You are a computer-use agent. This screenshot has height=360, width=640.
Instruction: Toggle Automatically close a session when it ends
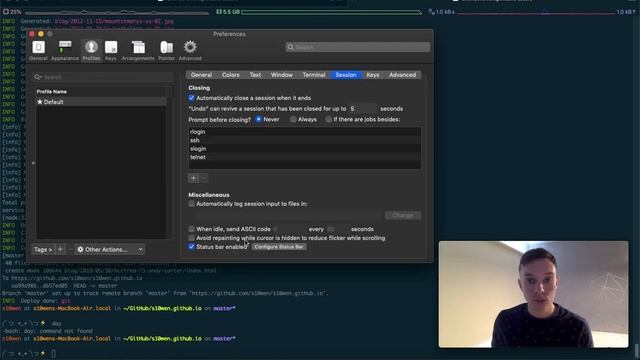click(x=191, y=98)
